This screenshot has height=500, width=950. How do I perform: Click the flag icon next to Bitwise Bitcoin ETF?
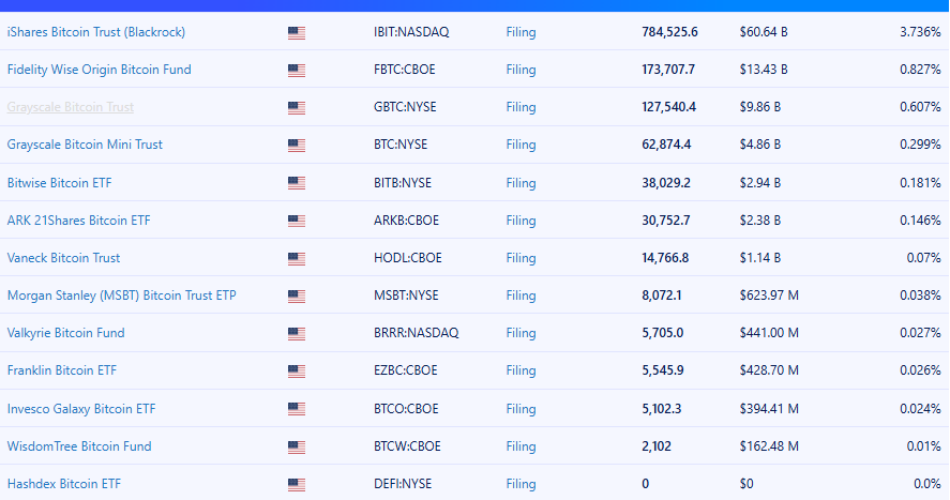296,183
